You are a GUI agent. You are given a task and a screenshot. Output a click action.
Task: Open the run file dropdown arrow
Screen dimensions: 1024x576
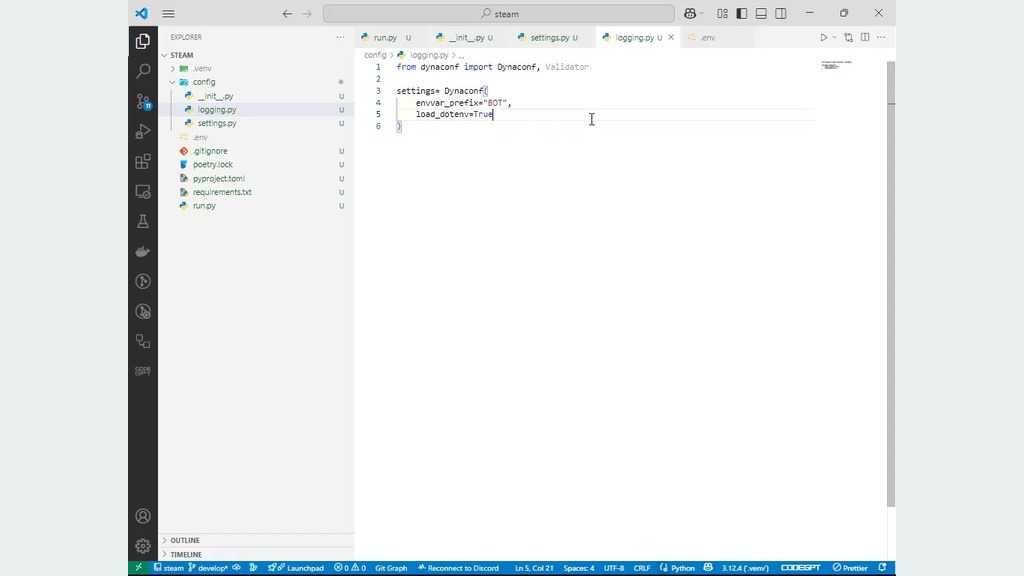835,38
